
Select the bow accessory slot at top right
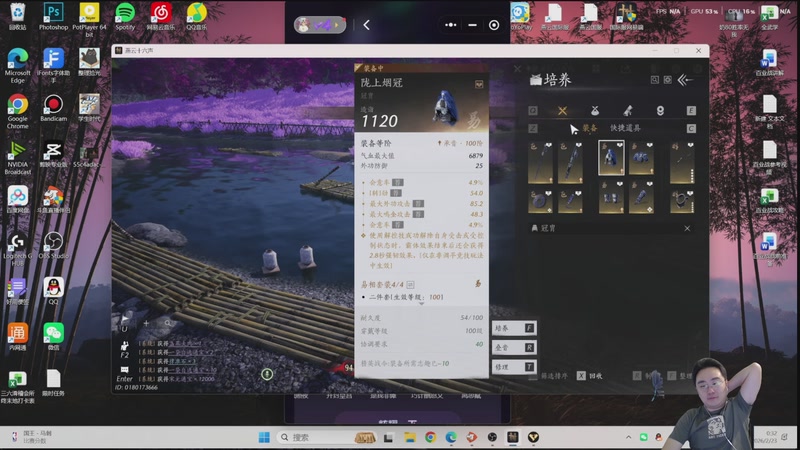coord(682,163)
